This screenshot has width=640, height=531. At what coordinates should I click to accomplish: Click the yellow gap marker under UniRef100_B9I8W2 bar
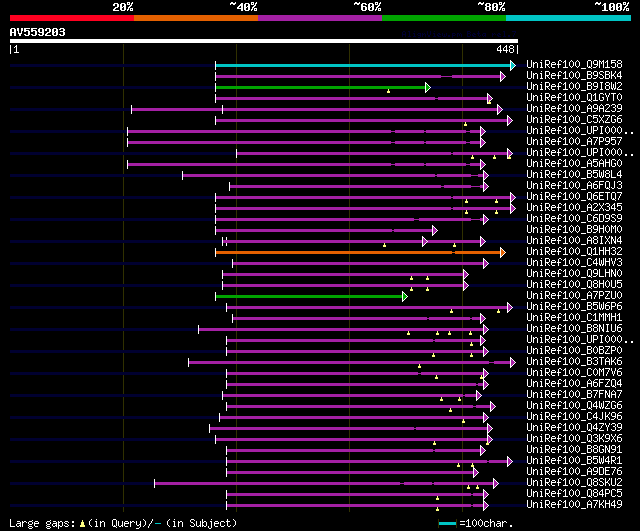(389, 91)
